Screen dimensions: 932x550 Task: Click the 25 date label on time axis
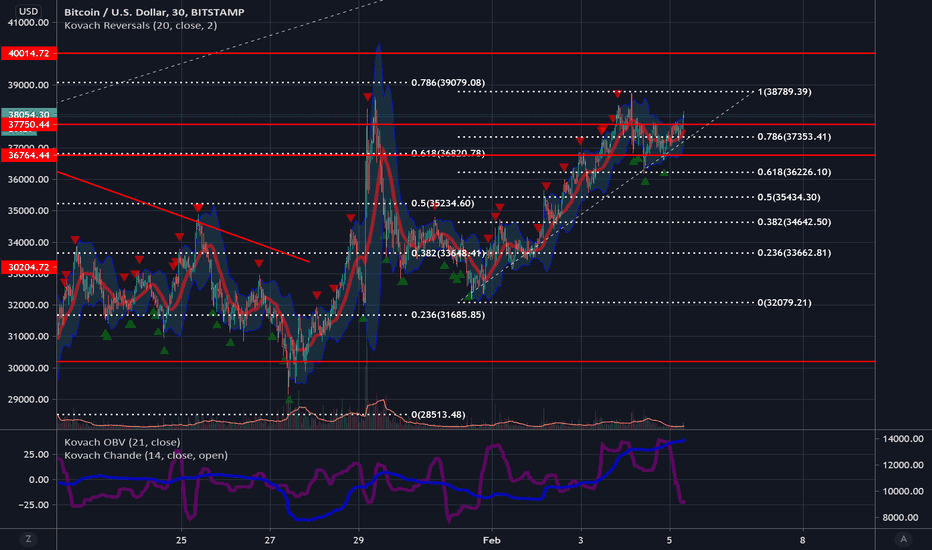coord(181,540)
